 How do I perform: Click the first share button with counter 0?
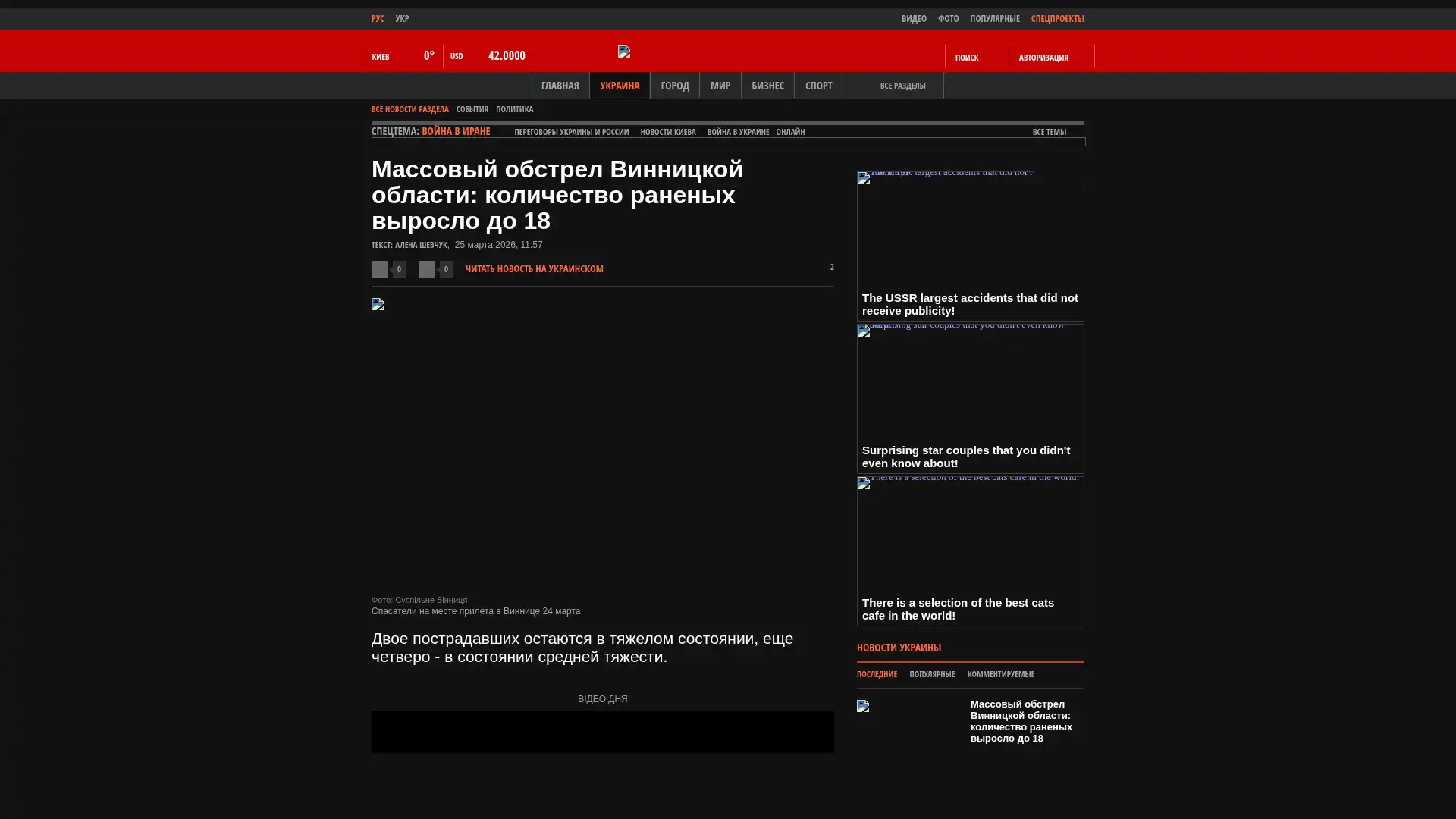click(x=380, y=269)
